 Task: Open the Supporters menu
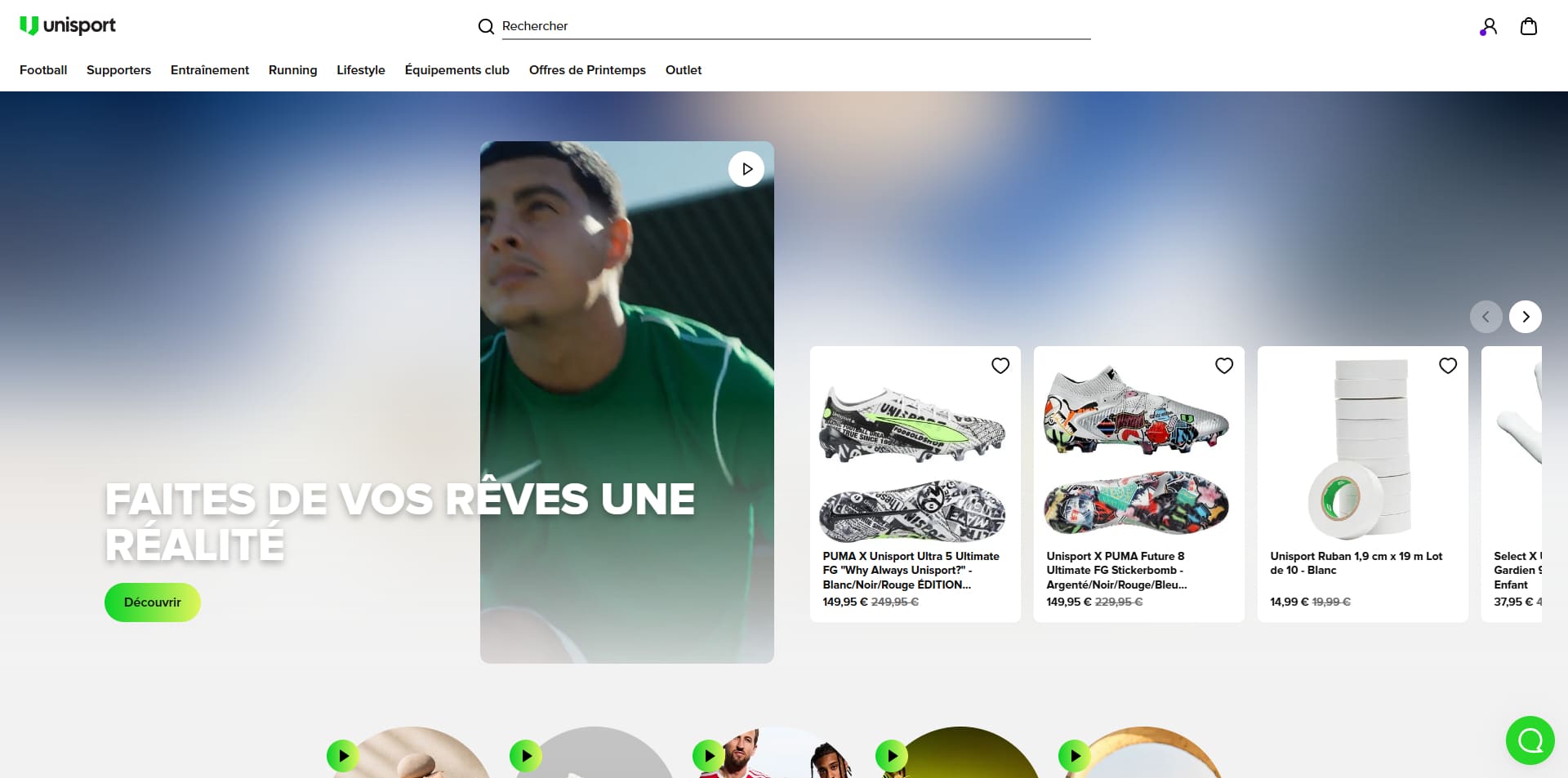[x=118, y=70]
